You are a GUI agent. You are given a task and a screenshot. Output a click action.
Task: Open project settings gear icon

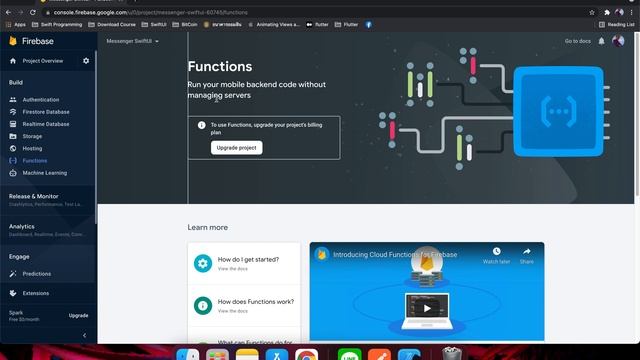[86, 61]
